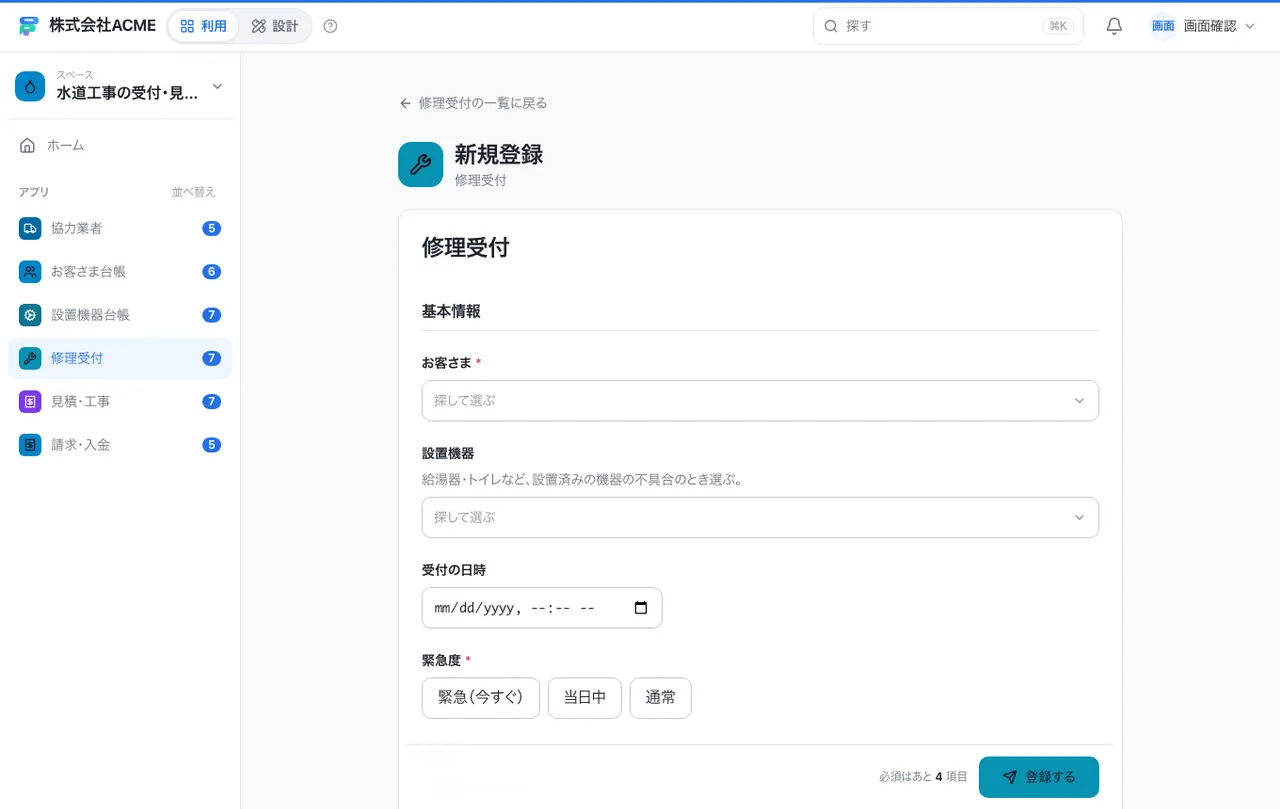
Task: Open calendar picker icon in 受付の日時
Action: (x=641, y=608)
